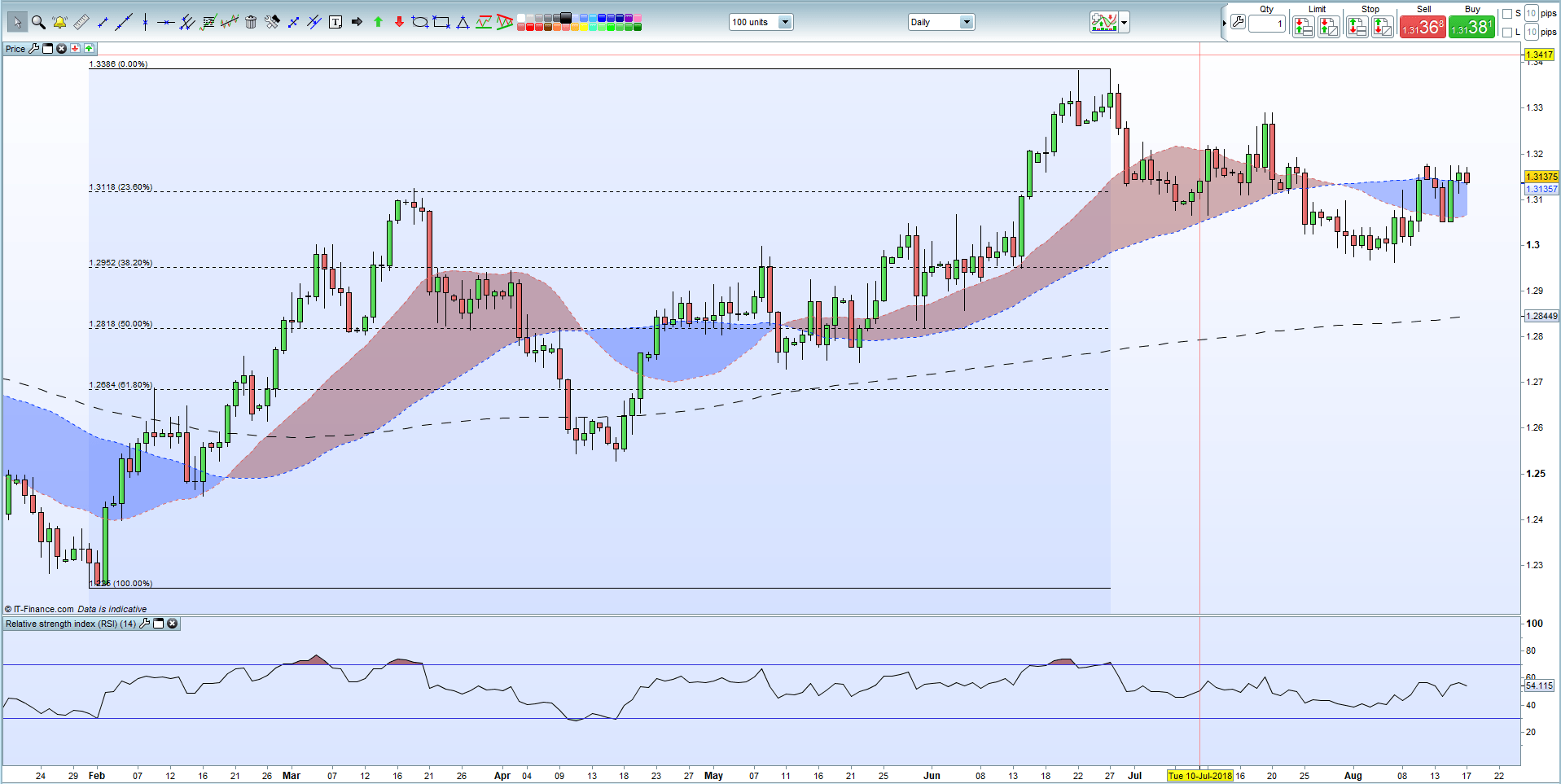Pick the black color swatch
1561x784 pixels.
(x=566, y=17)
